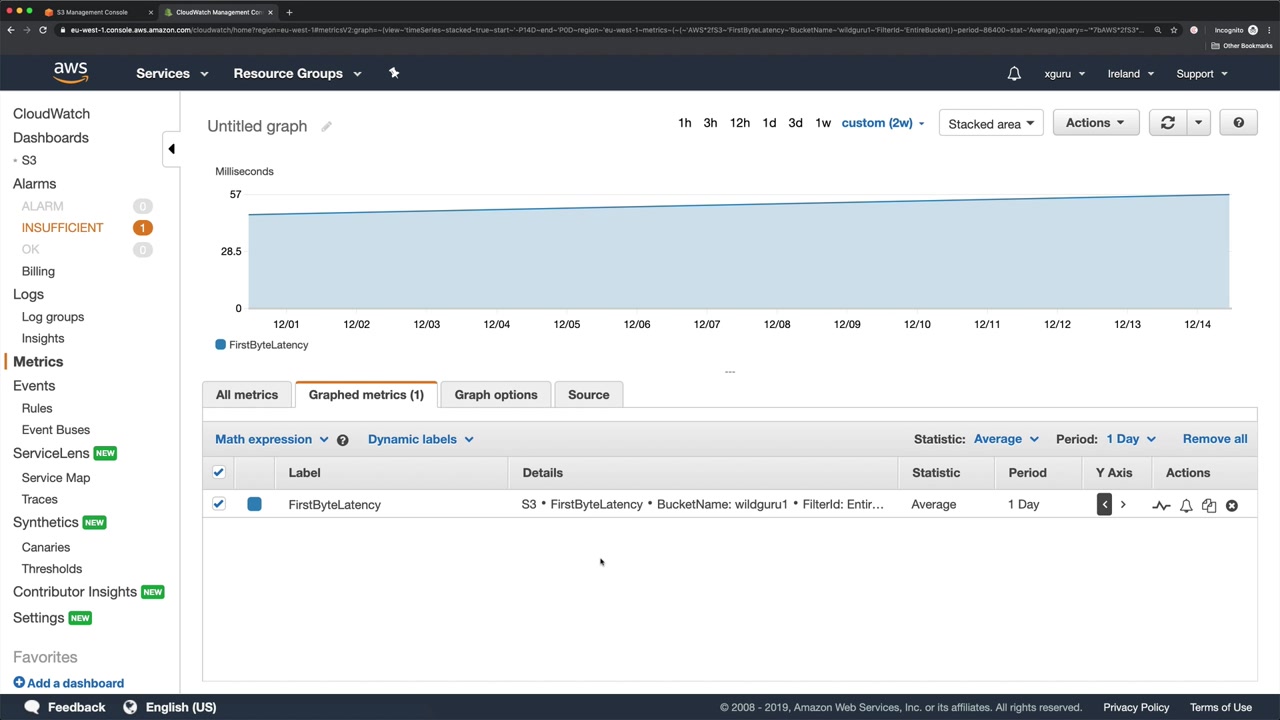Viewport: 1280px width, 720px height.
Task: Click the language globe icon
Action: click(130, 707)
